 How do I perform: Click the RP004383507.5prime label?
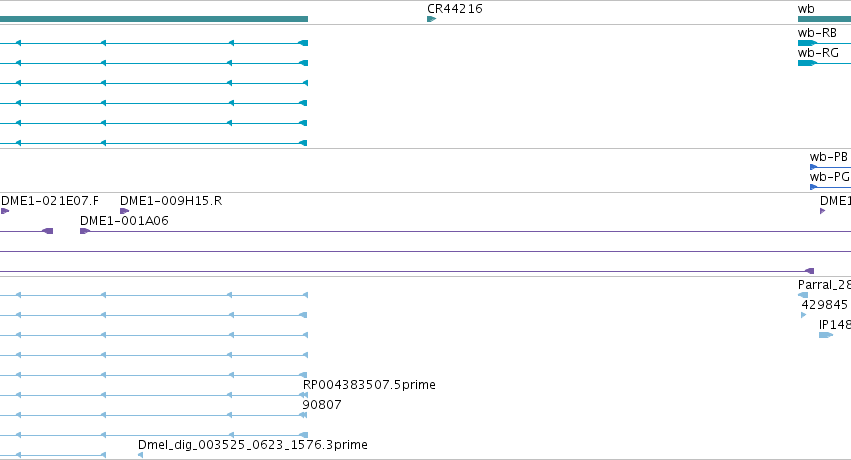click(x=369, y=385)
